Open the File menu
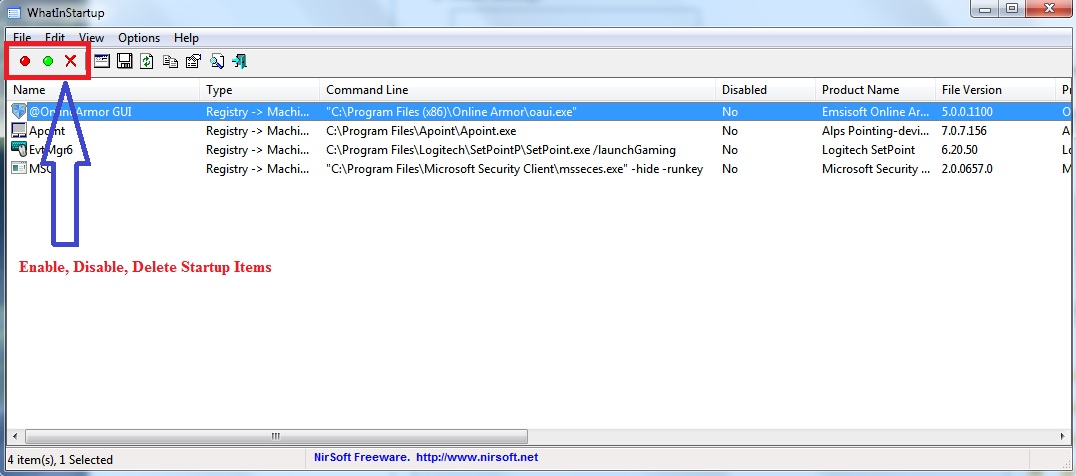This screenshot has height=476, width=1076. tap(22, 38)
